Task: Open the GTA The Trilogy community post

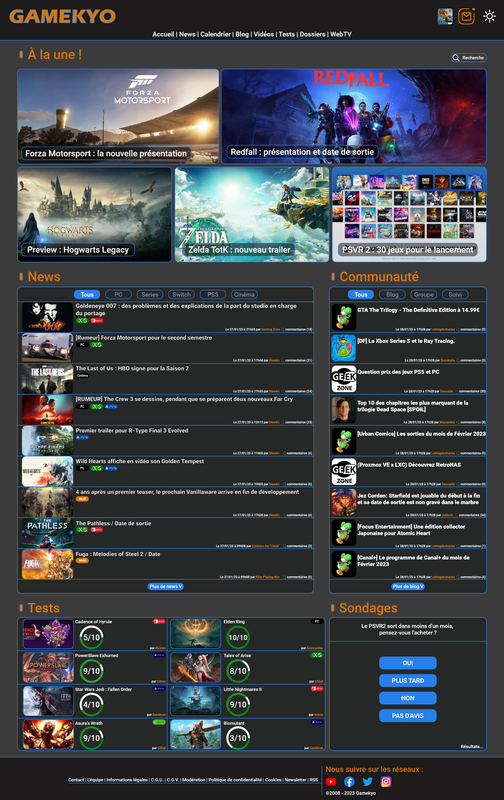Action: [408, 317]
